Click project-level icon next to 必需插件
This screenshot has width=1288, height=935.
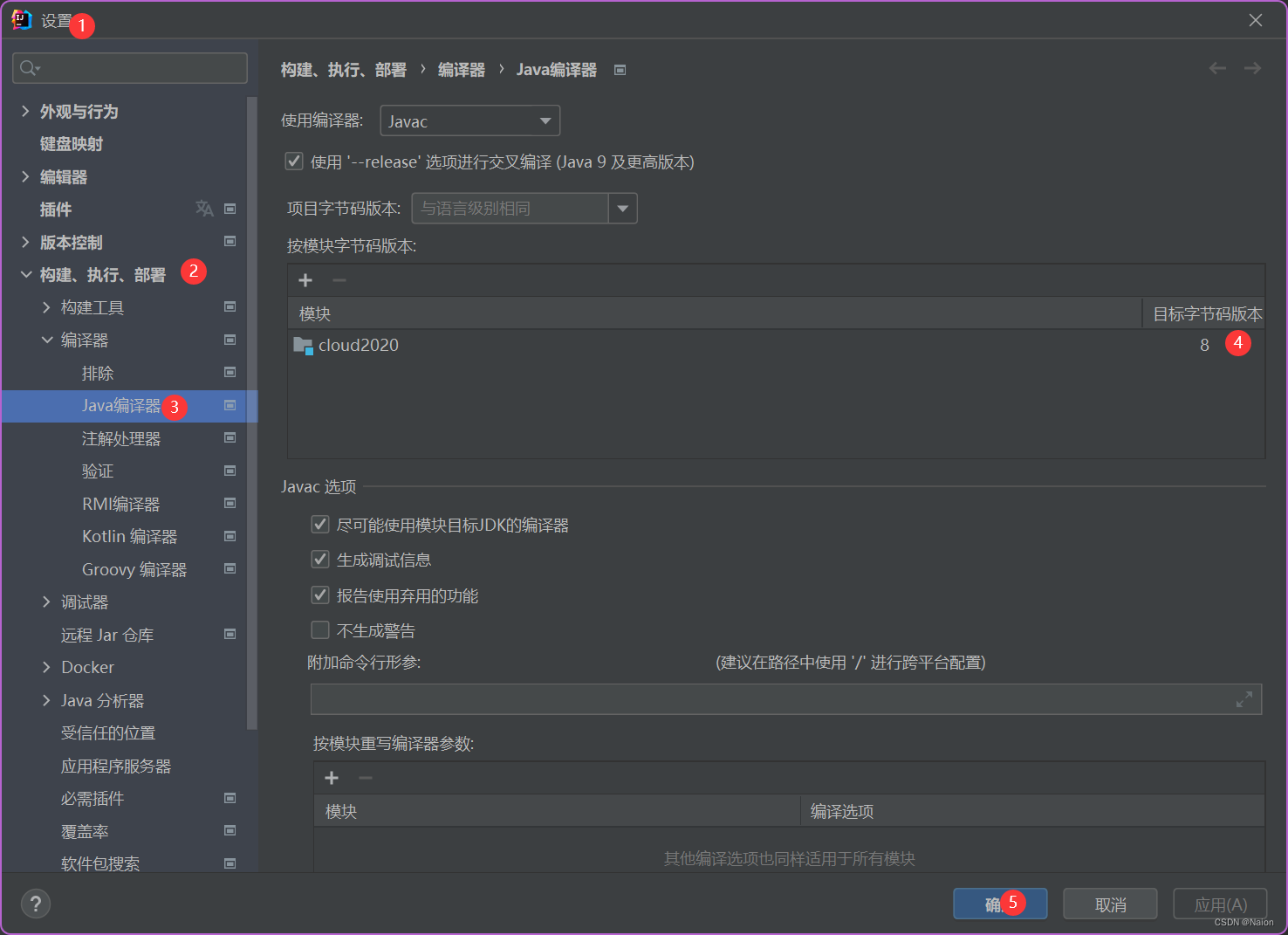(x=230, y=798)
